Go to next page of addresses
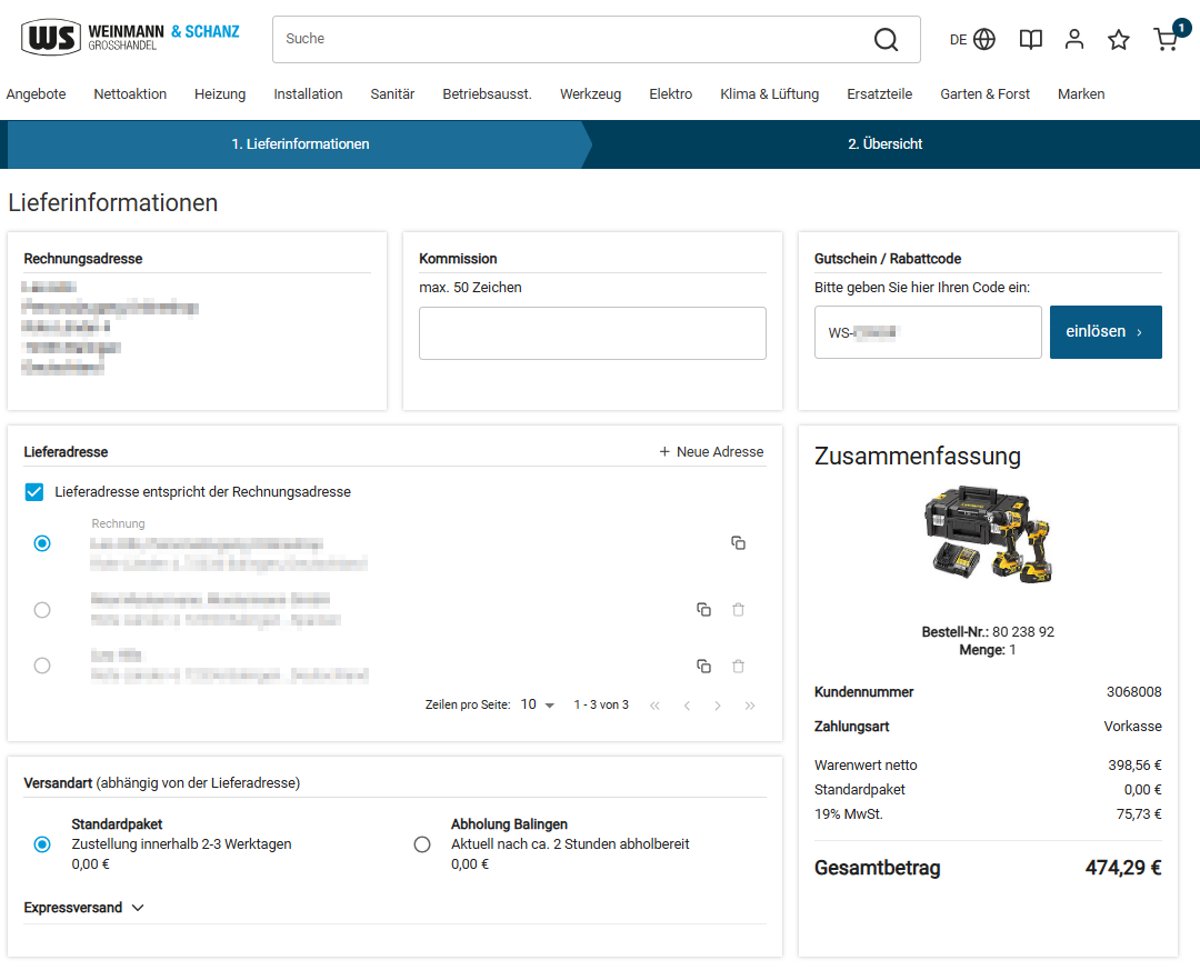 point(718,705)
